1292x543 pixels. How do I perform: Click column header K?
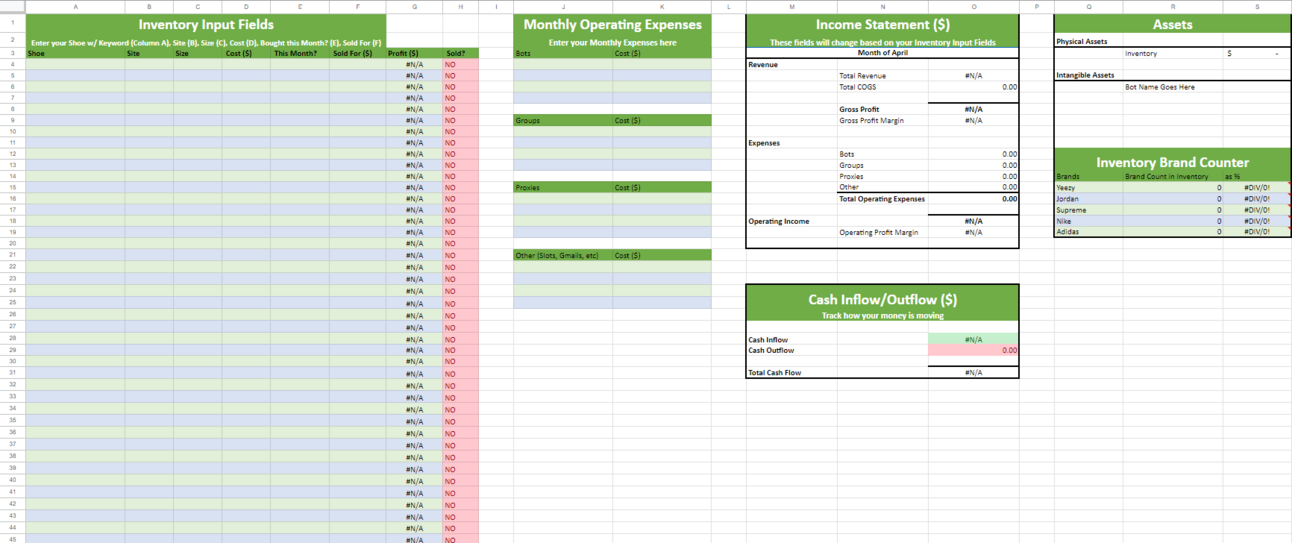pos(662,6)
